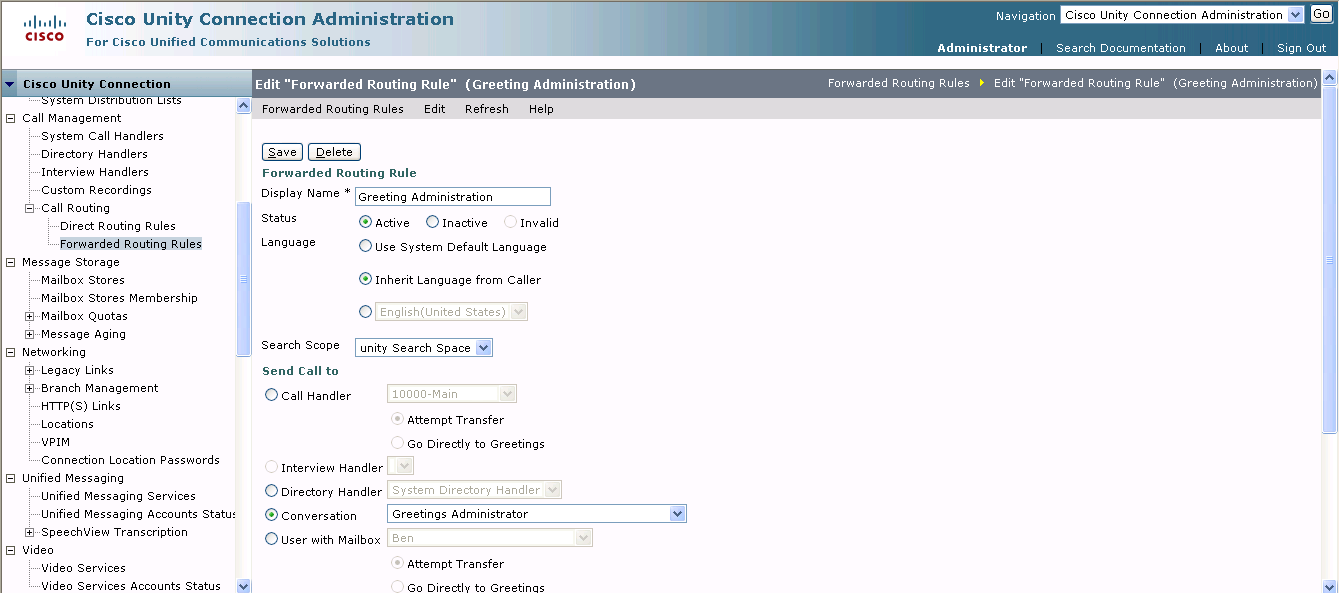The image size is (1340, 593).
Task: Expand the Legacy Links tree node
Action: pyautogui.click(x=30, y=370)
